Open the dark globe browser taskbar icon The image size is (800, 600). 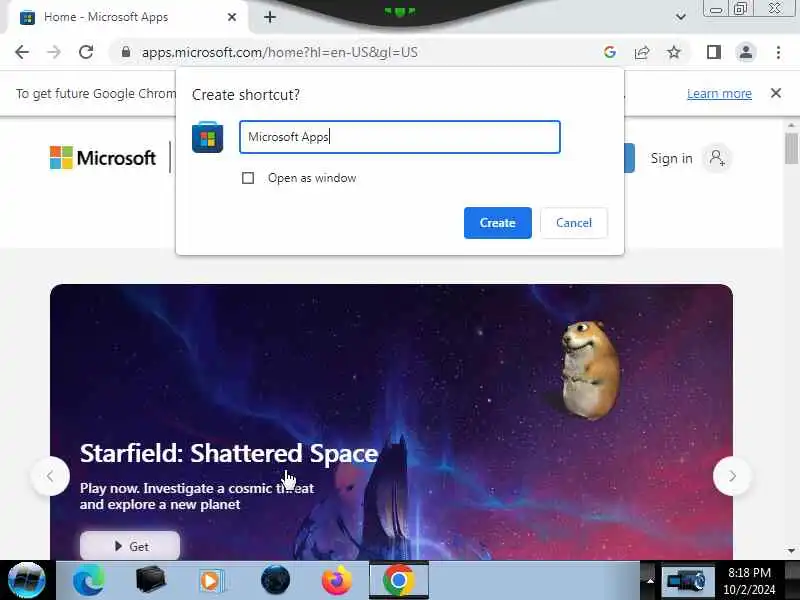pos(275,581)
